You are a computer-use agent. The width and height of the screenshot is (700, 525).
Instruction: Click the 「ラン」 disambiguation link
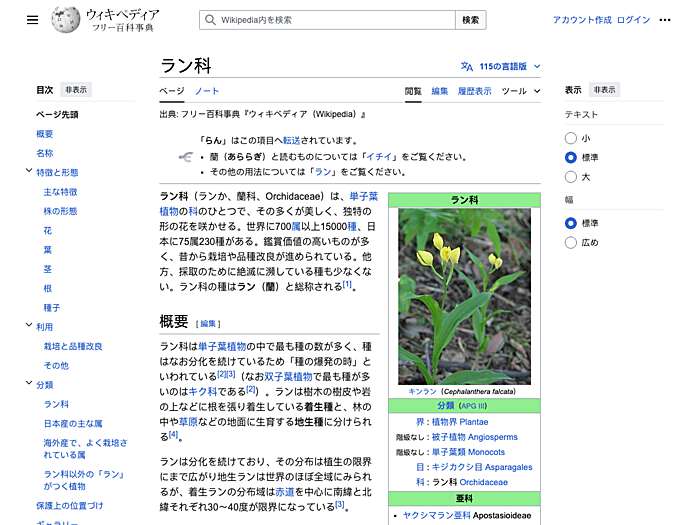pos(323,172)
